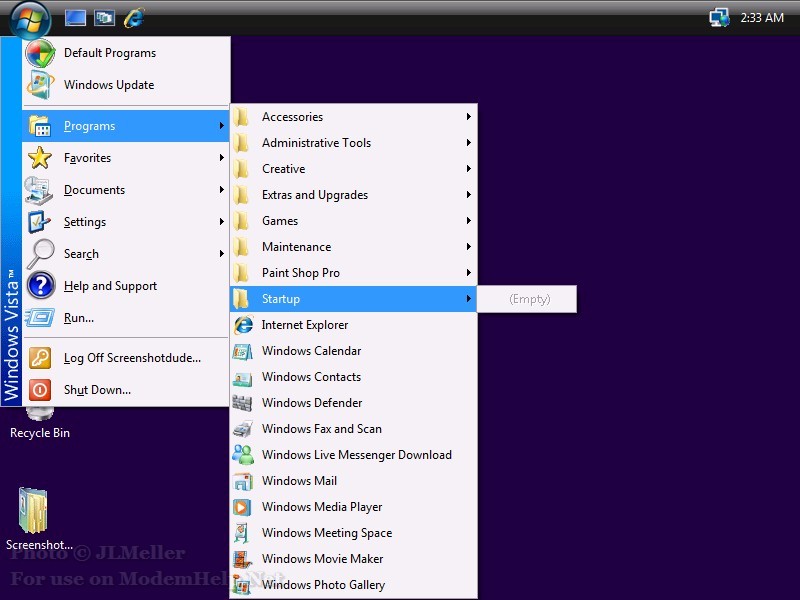Open Internet Explorer from the quick launch bar
Image resolution: width=800 pixels, height=600 pixels.
(x=133, y=17)
